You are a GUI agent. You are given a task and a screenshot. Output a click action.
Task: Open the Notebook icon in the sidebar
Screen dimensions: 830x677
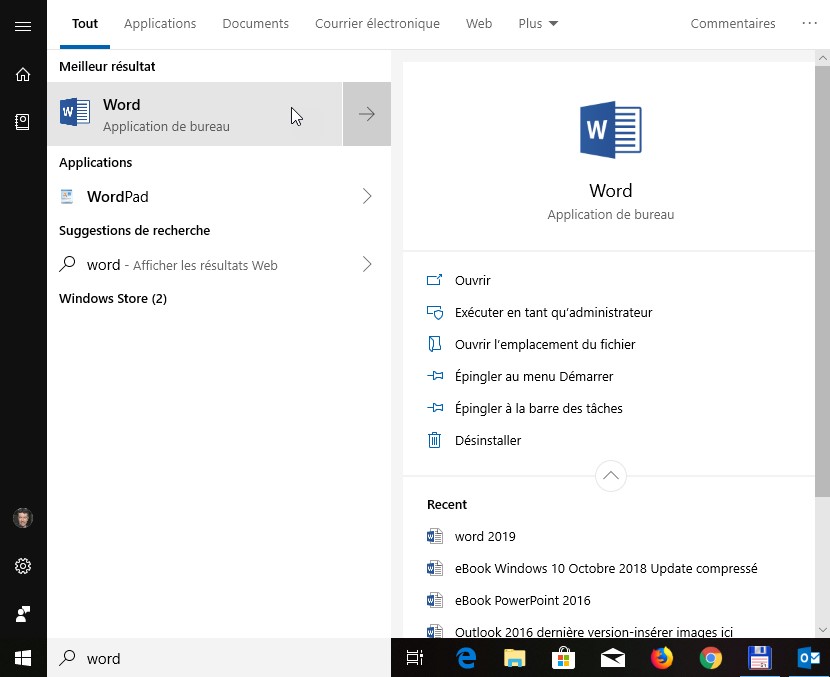point(22,121)
